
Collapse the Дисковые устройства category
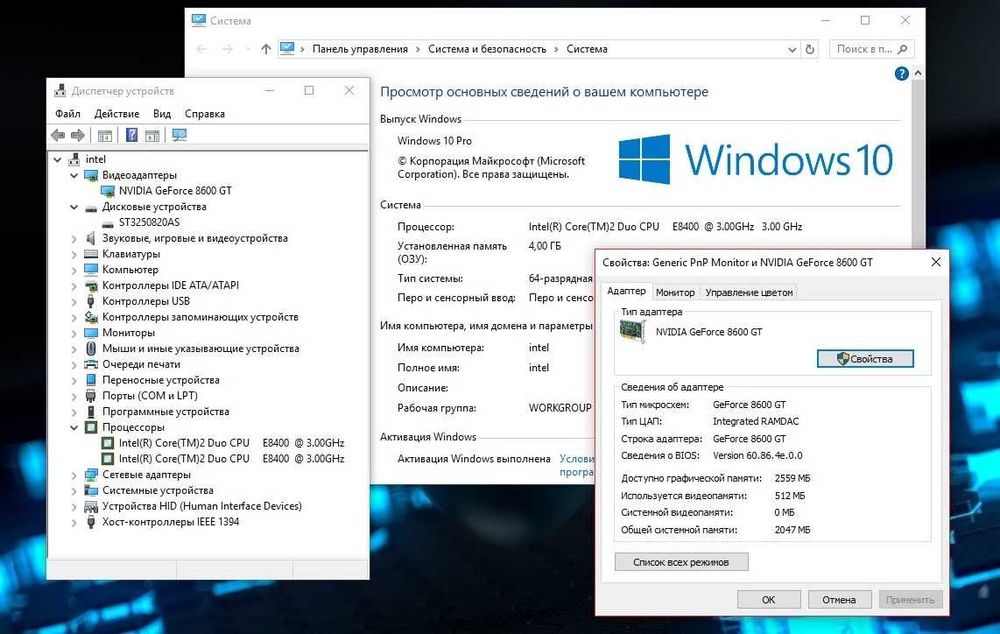coord(74,207)
